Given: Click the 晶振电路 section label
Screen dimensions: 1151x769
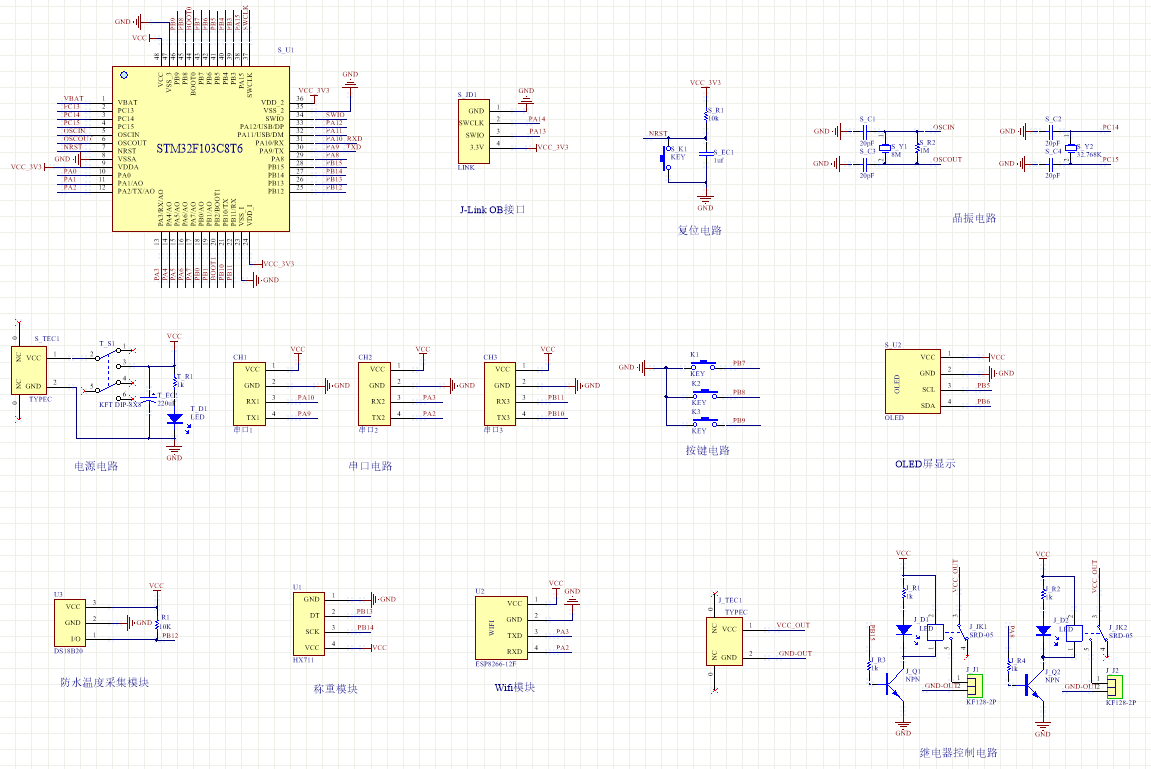Looking at the screenshot, I should pyautogui.click(x=974, y=218).
